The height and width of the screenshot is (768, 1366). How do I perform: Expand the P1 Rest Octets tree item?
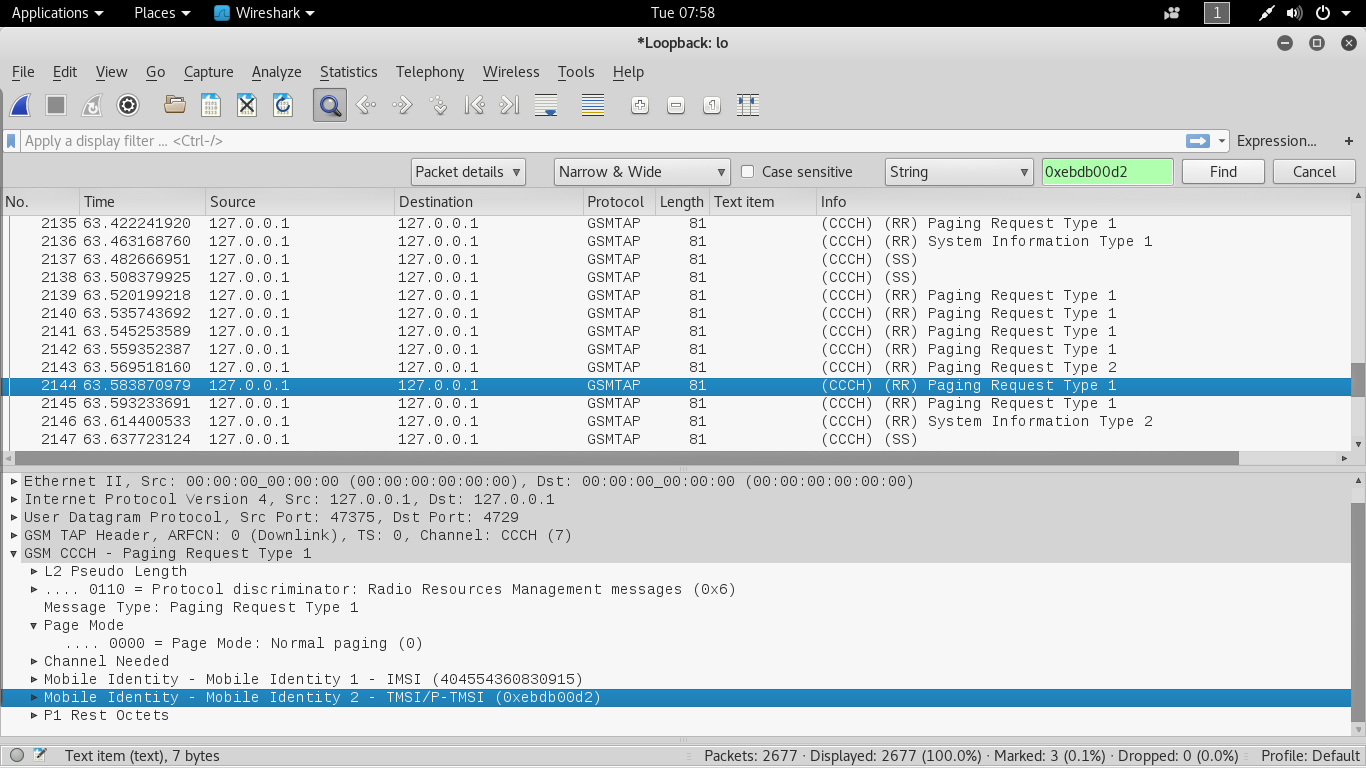(34, 716)
